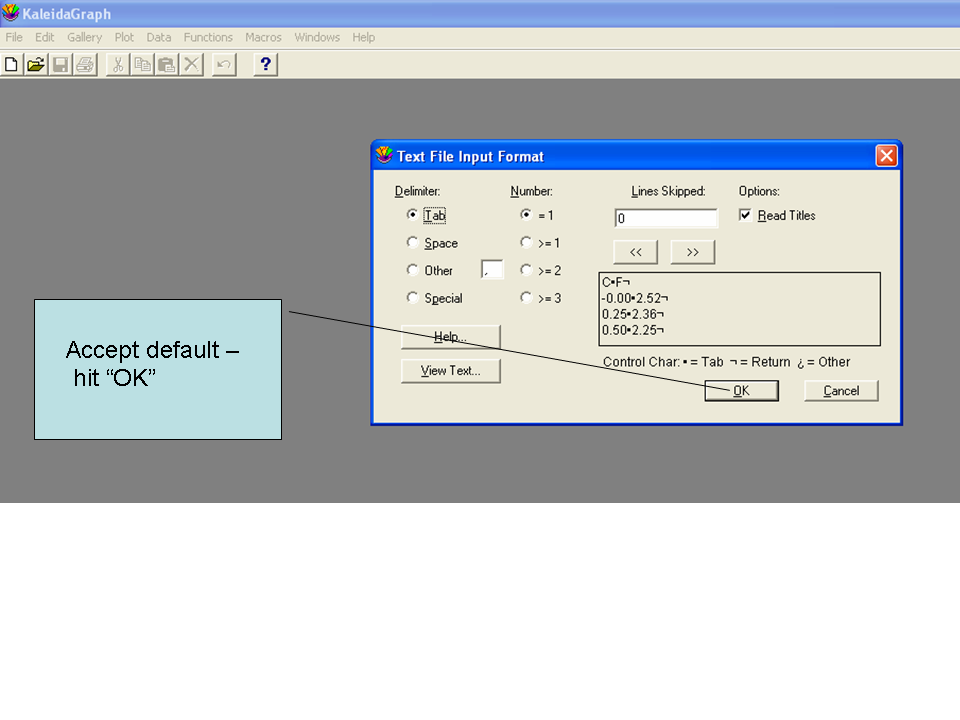
Task: Click the Copy toolbar icon
Action: 142,64
